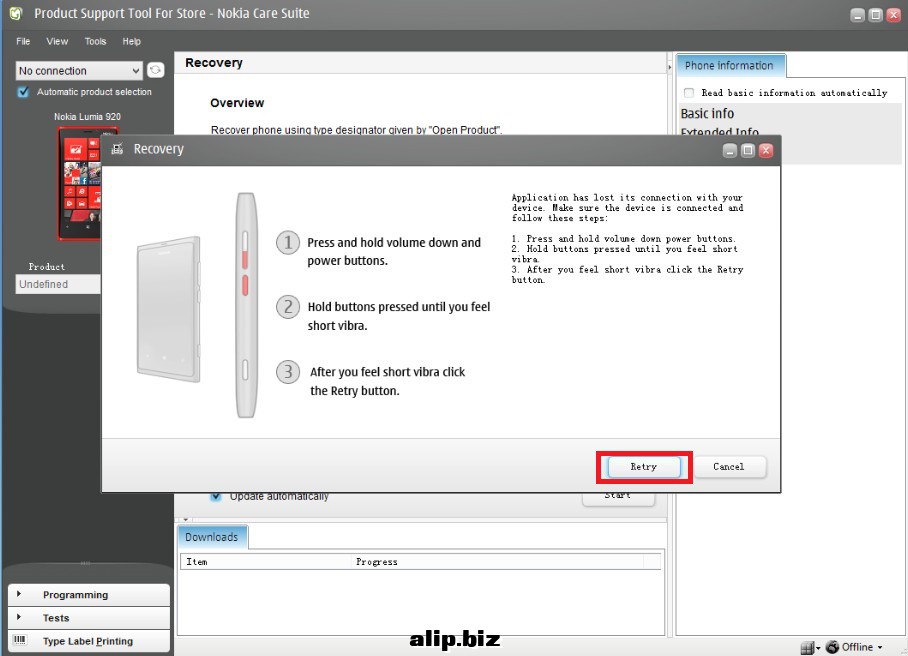The height and width of the screenshot is (656, 908).
Task: Click the Item column header
Action: point(266,562)
